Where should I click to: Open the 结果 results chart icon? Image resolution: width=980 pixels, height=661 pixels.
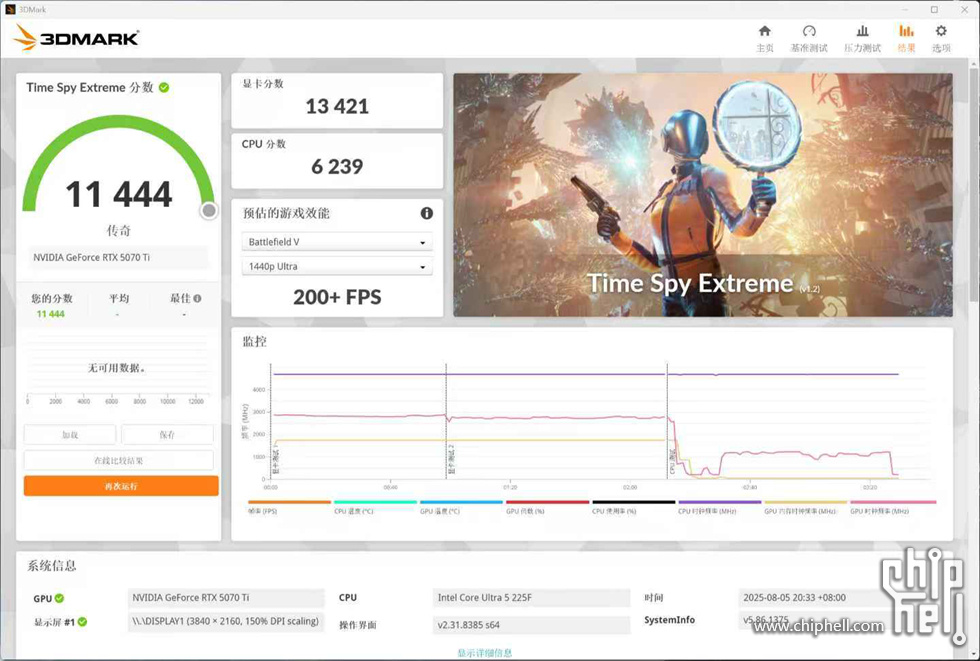click(x=906, y=31)
